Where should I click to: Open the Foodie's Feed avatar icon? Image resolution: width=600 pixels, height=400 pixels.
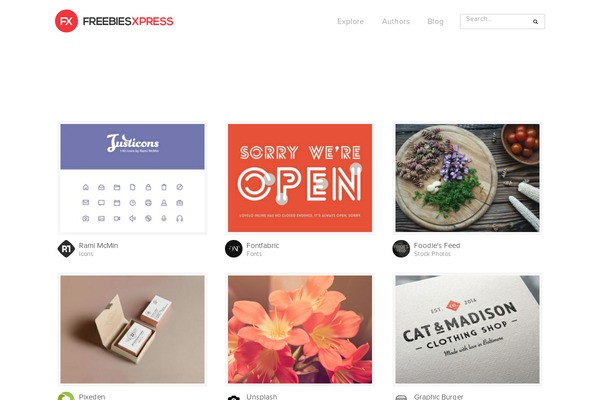401,249
